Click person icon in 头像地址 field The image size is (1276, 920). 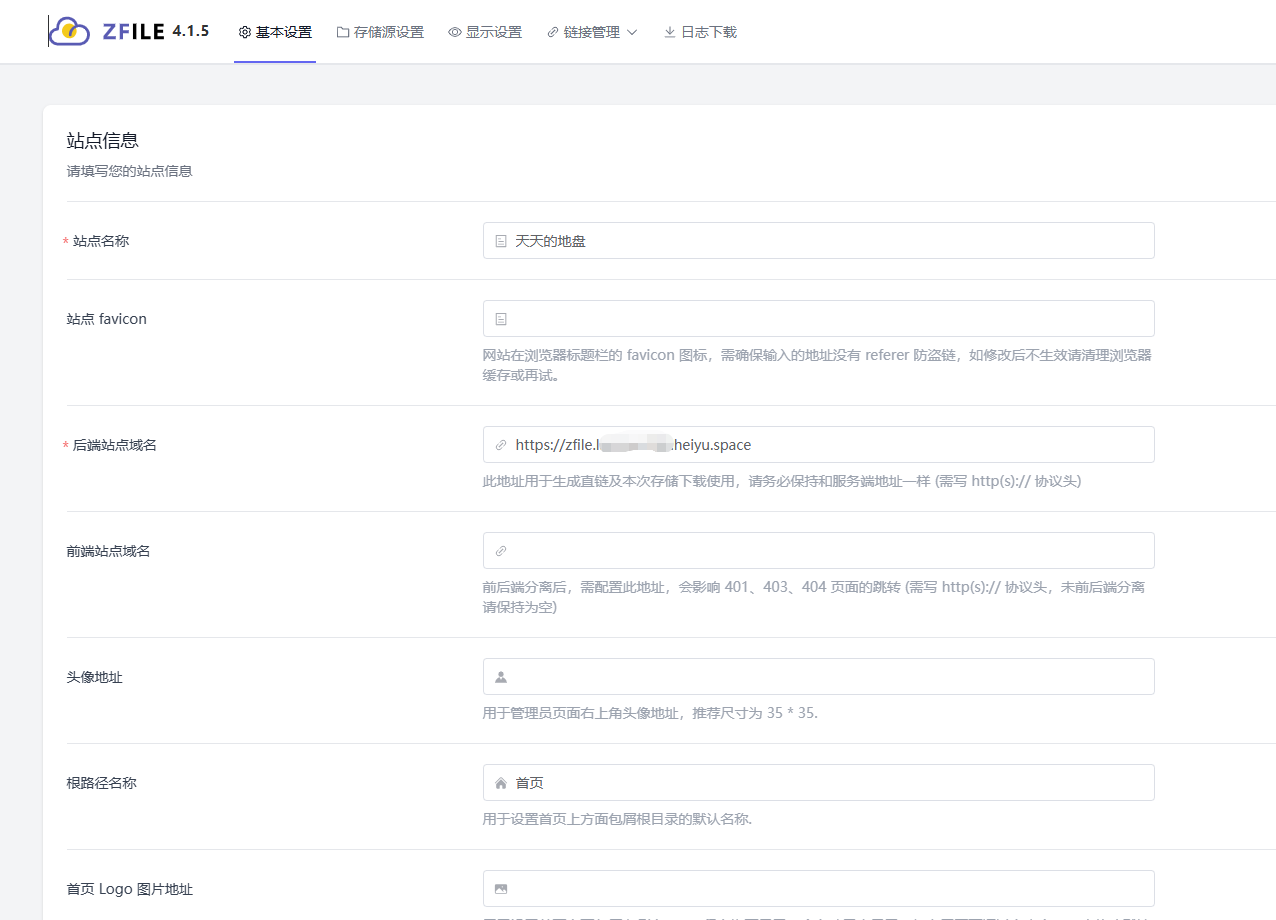(501, 677)
